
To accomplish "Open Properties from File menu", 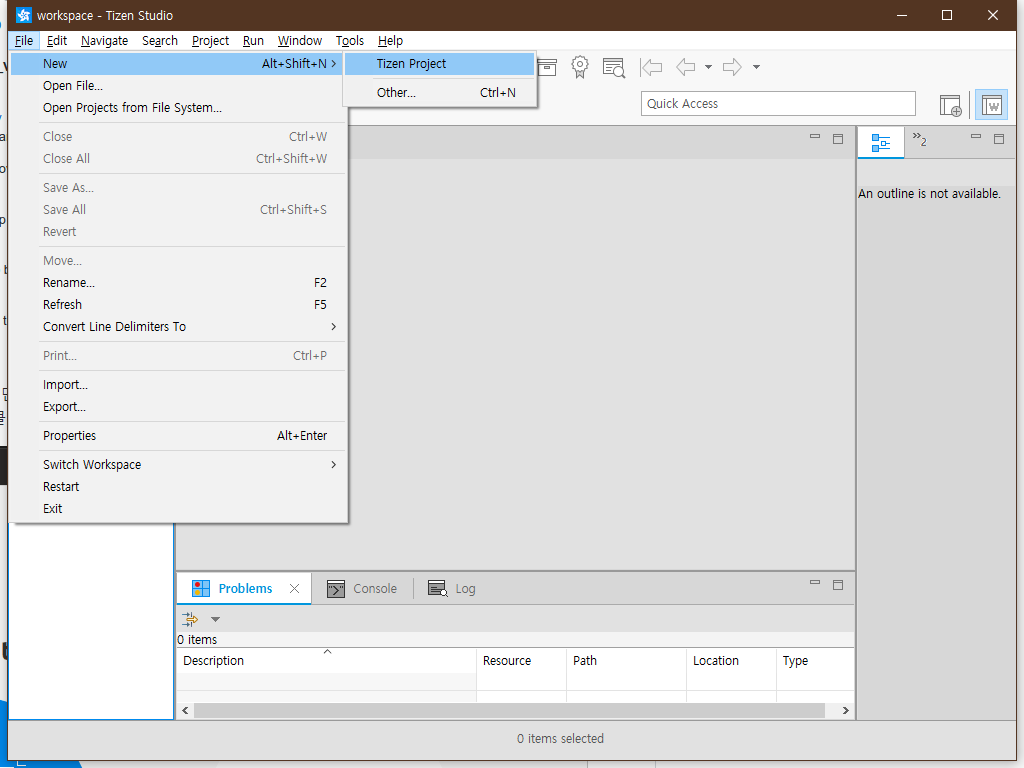I will (x=178, y=436).
